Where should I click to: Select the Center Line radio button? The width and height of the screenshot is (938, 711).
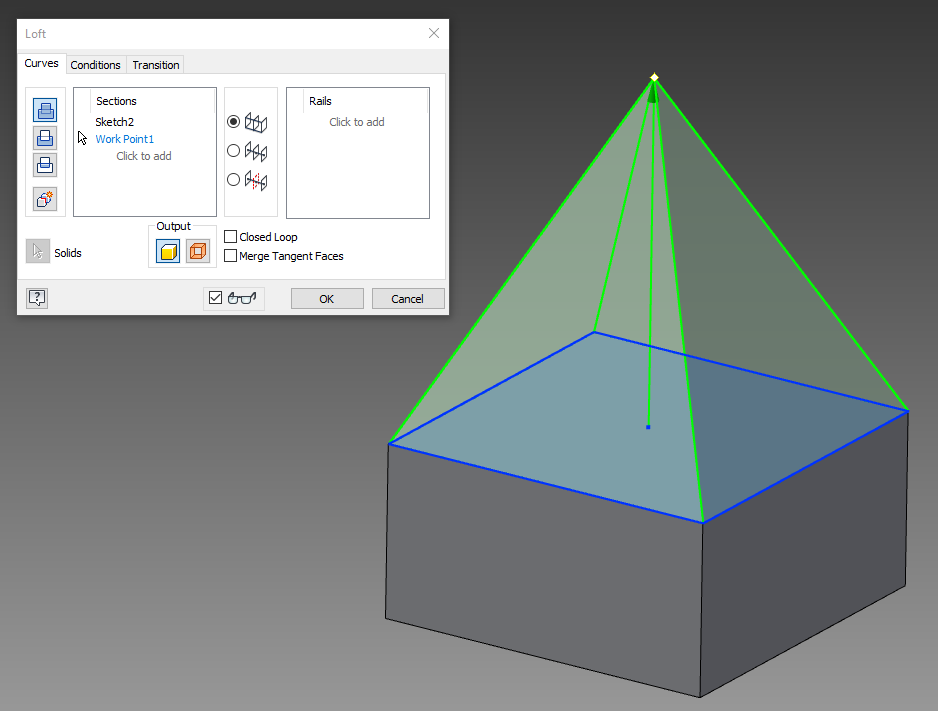[x=232, y=150]
